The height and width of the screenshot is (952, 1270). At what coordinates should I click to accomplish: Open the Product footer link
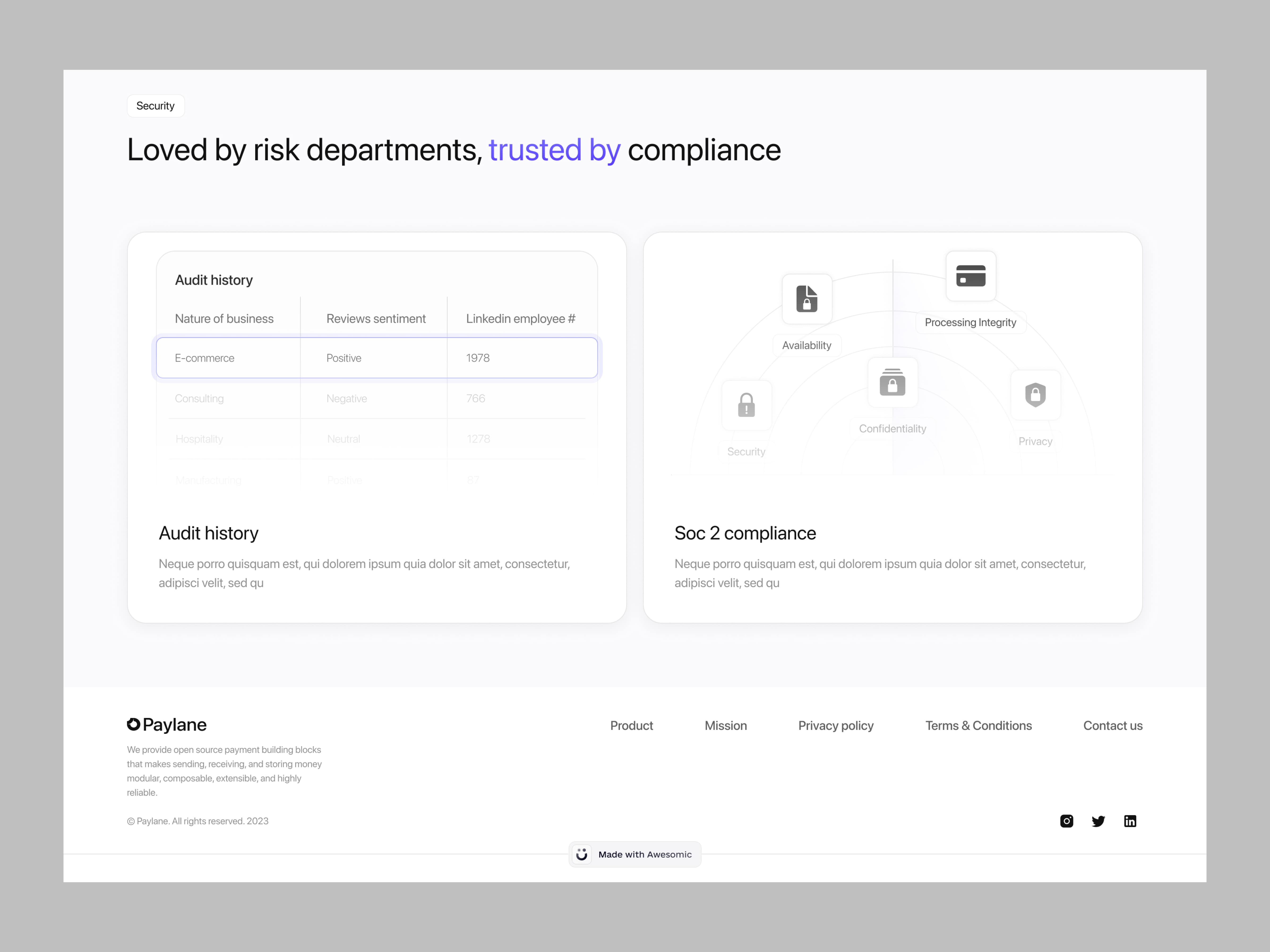point(631,725)
